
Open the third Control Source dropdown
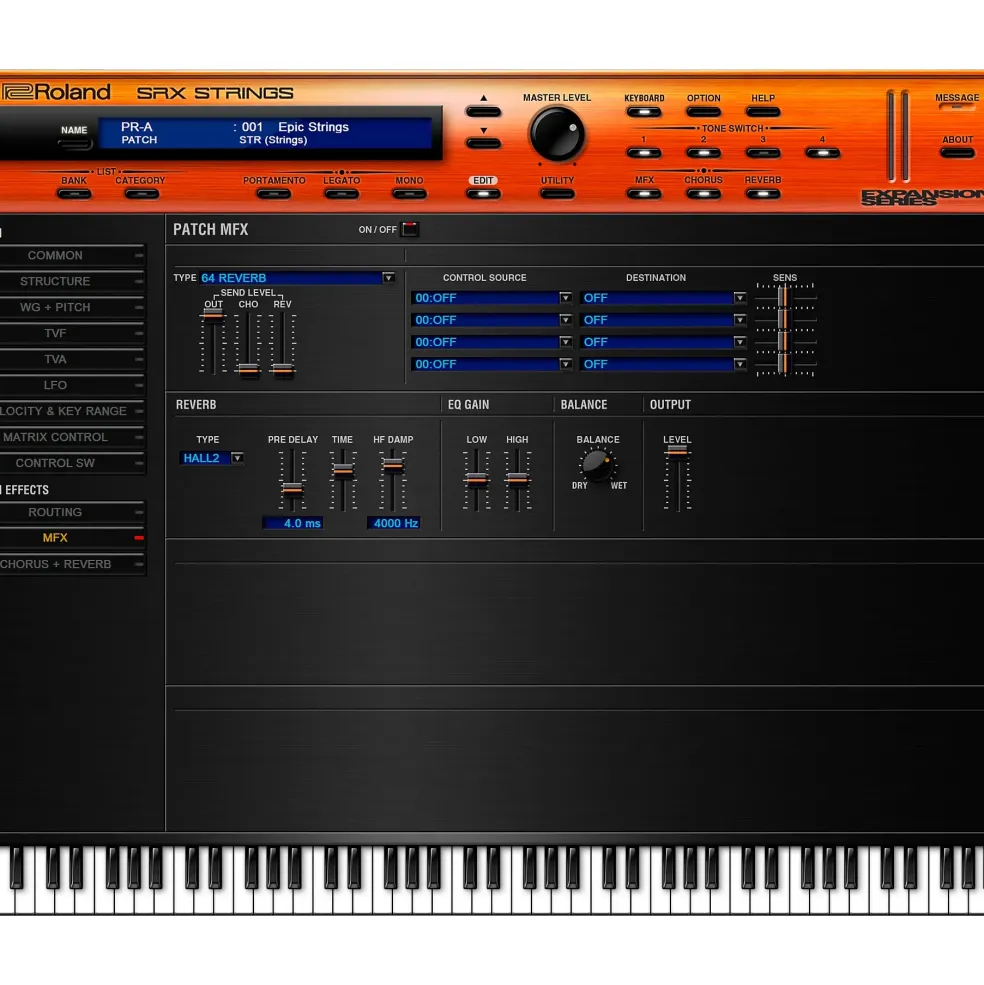click(491, 342)
